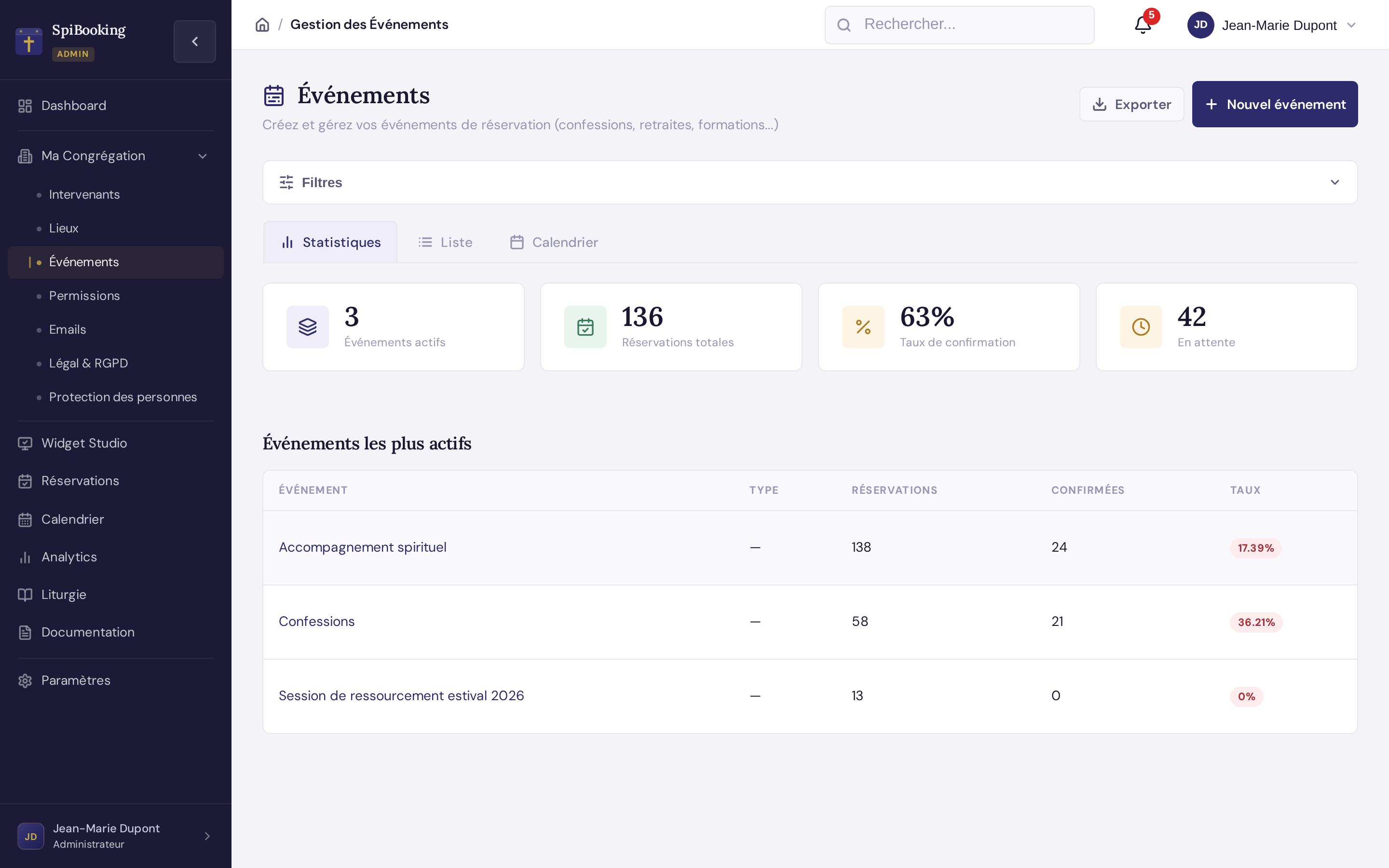Click the percent icon on Taux de confirmation card
1389x868 pixels.
coord(863,326)
